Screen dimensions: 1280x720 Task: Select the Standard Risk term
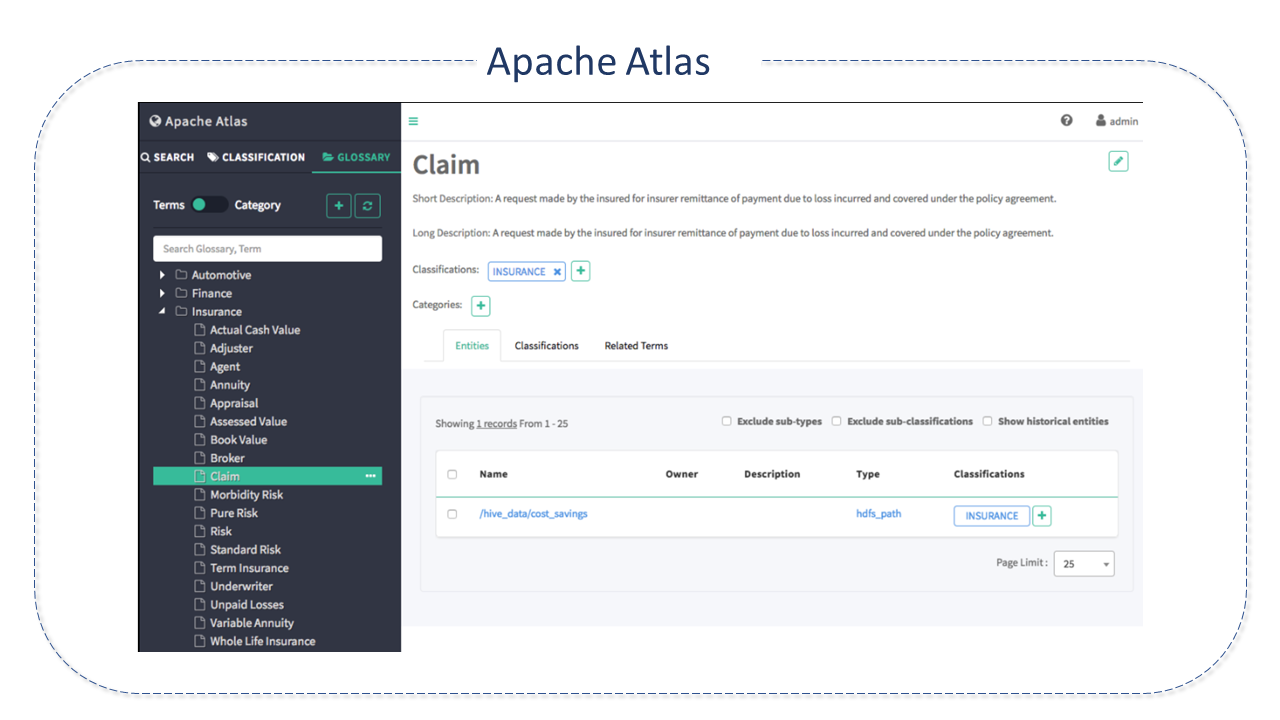246,550
